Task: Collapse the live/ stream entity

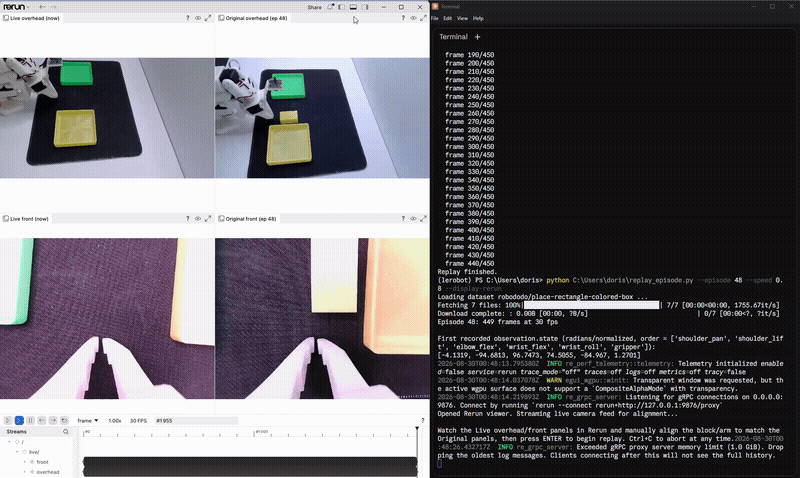Action: pyautogui.click(x=17, y=451)
